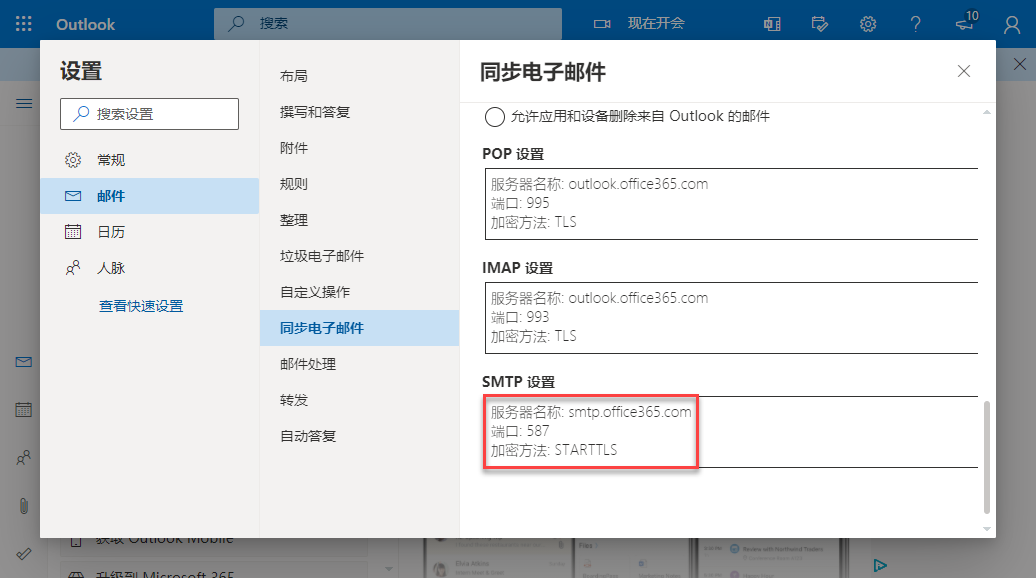The width and height of the screenshot is (1036, 578).
Task: Open the 邮件处理 settings page
Action: pos(359,364)
